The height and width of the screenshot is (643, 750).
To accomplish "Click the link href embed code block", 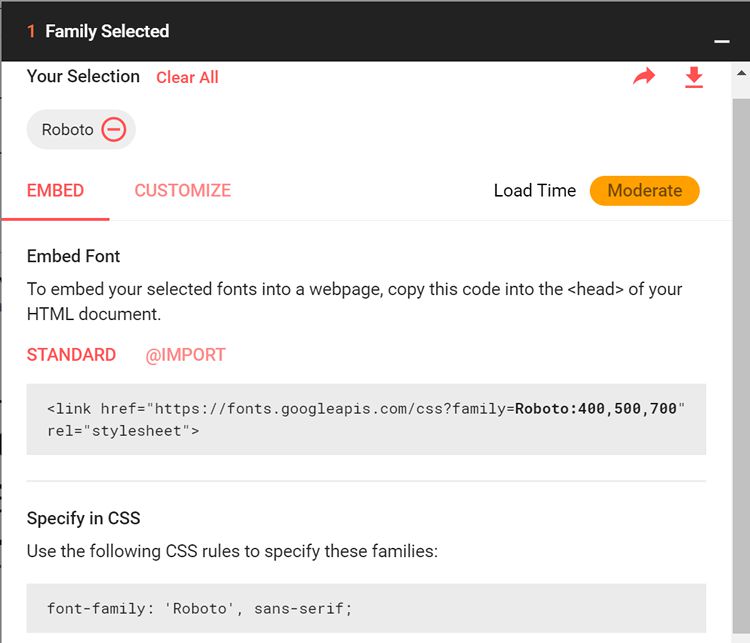I will coord(366,420).
